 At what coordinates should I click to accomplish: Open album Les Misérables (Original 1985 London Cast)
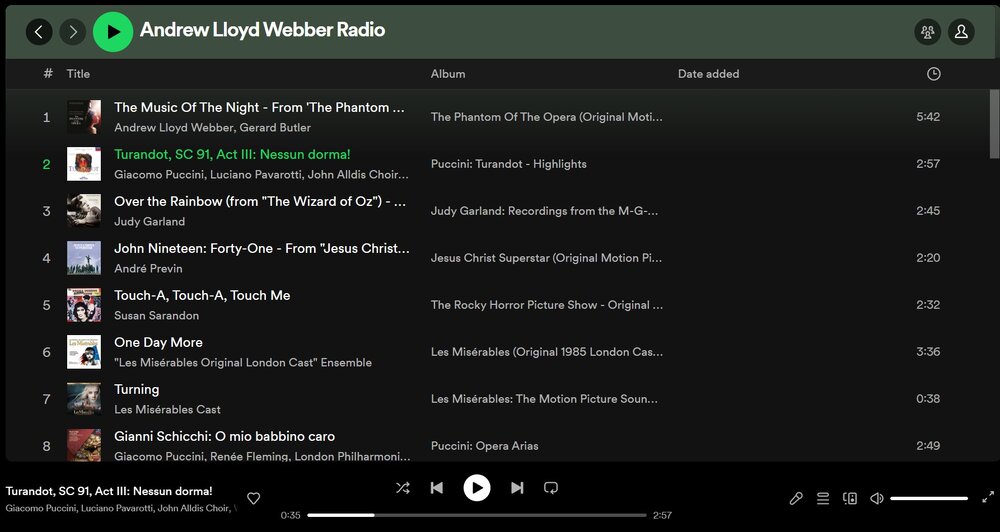(x=547, y=352)
